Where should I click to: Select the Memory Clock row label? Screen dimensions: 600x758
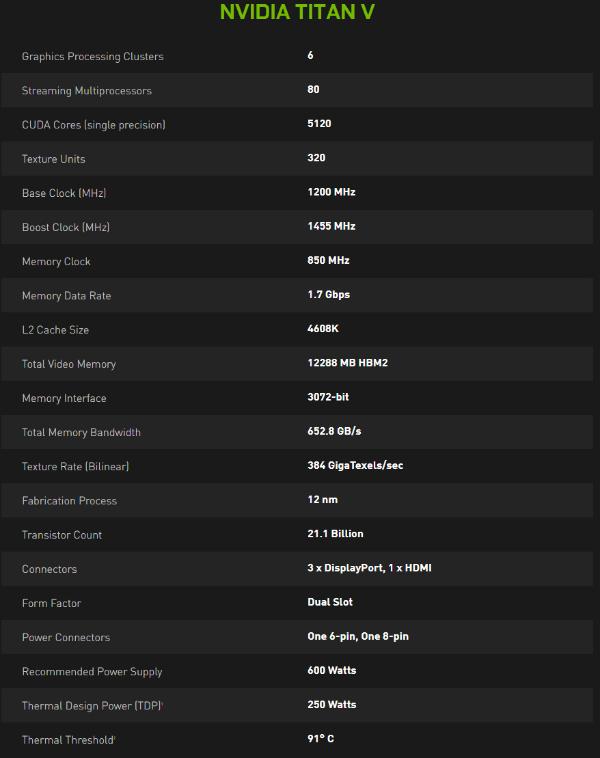coord(56,262)
